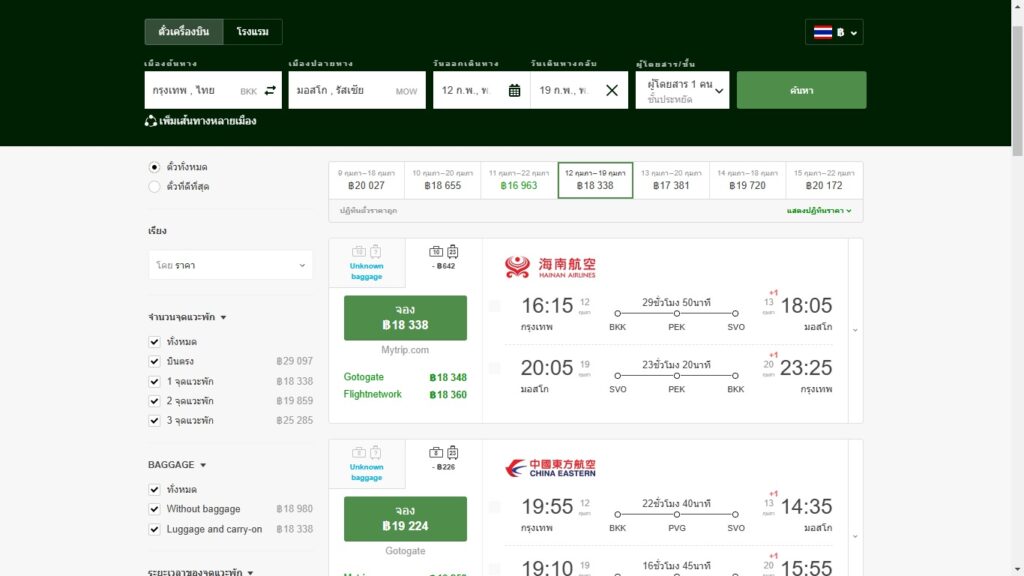Expand the passengers and class dropdown
The image size is (1024, 576).
click(x=682, y=91)
